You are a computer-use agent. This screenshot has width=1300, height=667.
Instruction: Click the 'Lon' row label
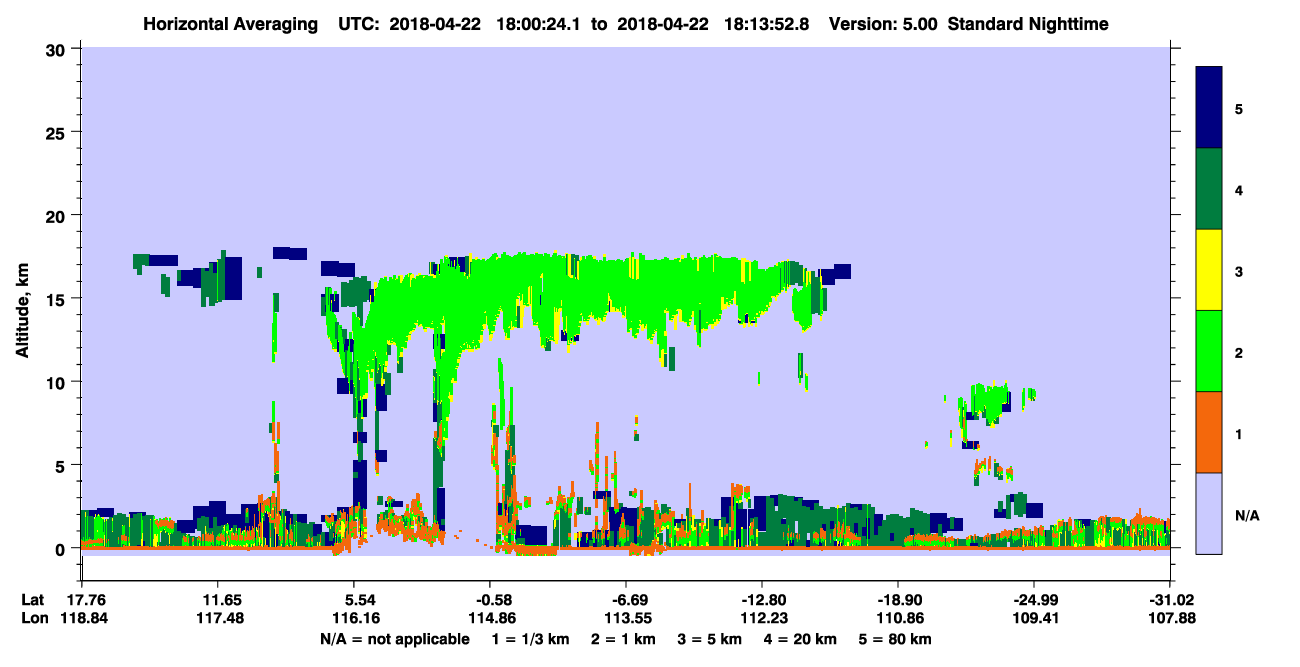33,618
